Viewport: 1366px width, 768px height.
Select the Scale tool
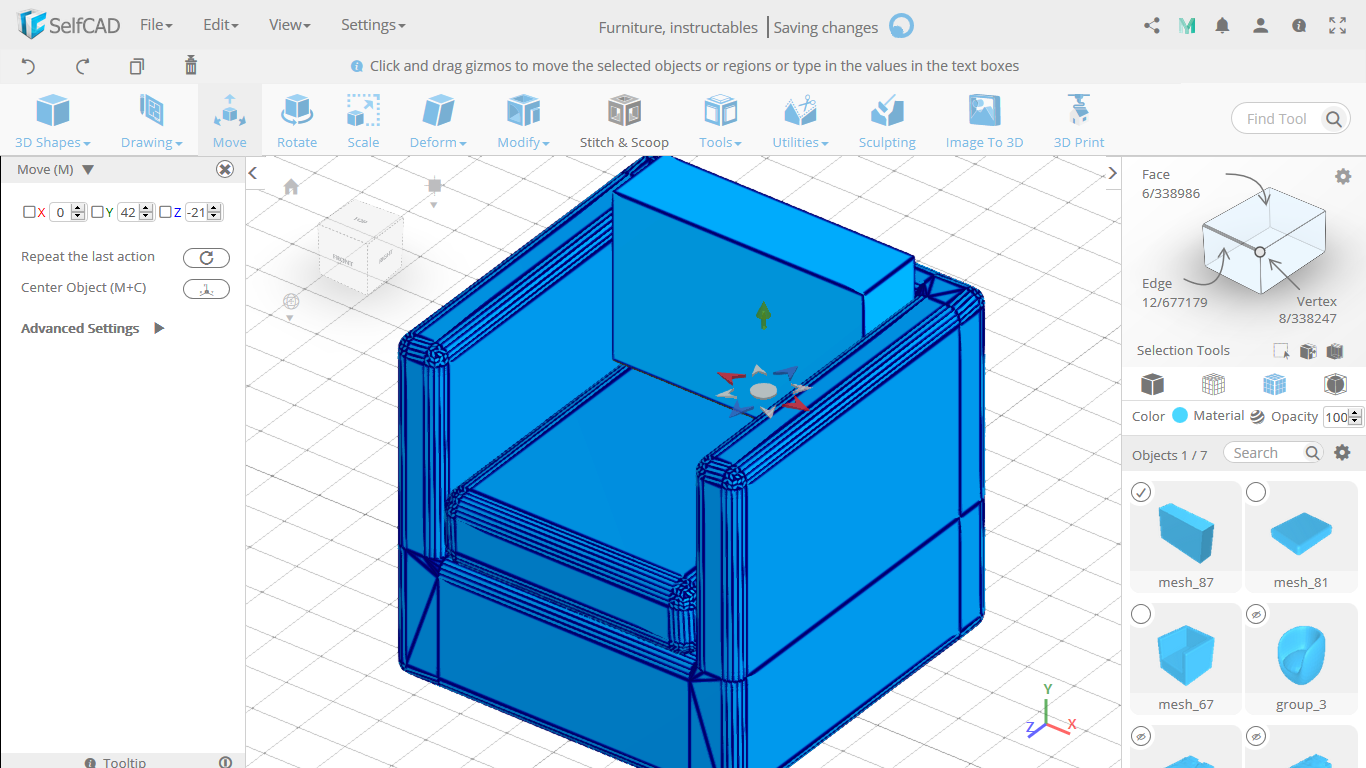pos(363,121)
